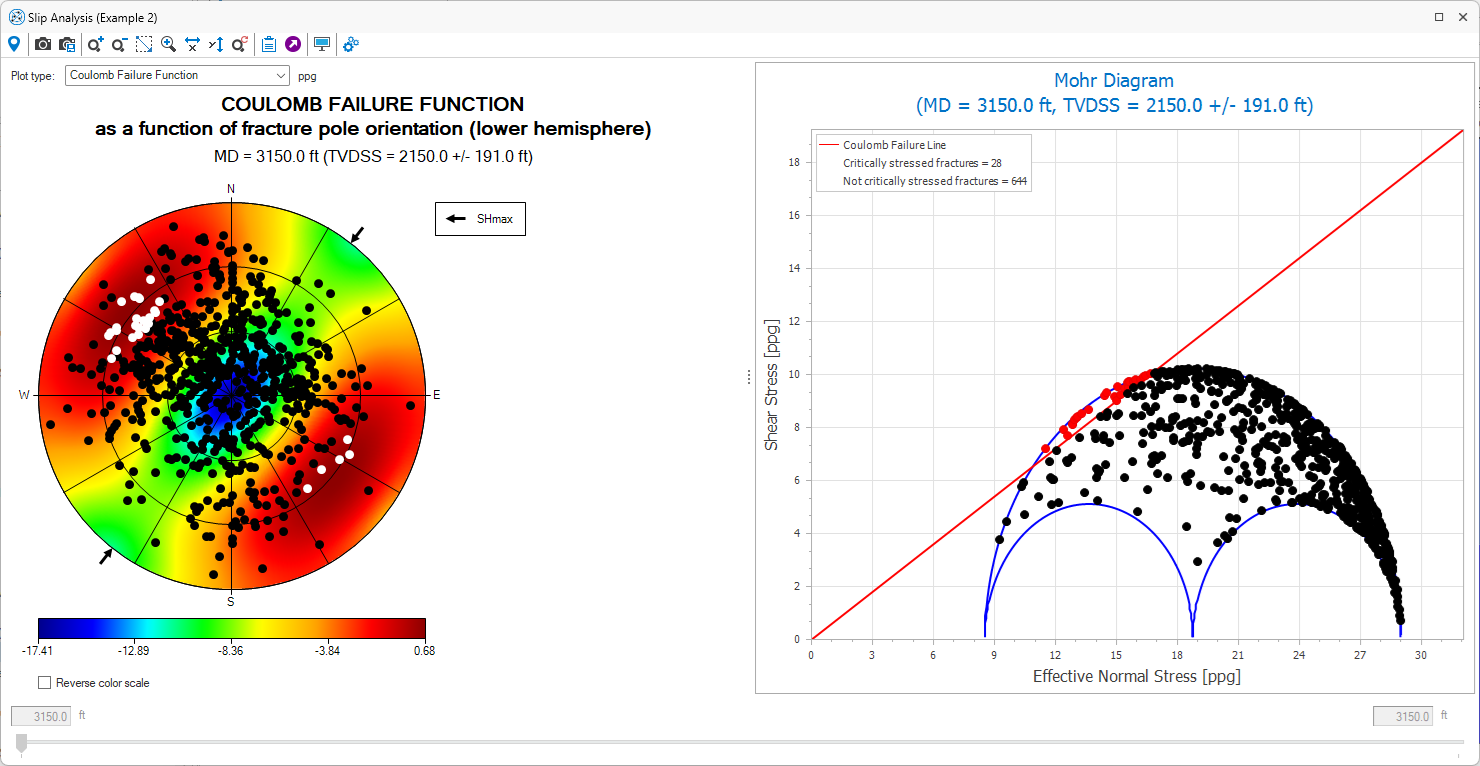1480x766 pixels.
Task: Open the Plot type dropdown
Action: [177, 75]
